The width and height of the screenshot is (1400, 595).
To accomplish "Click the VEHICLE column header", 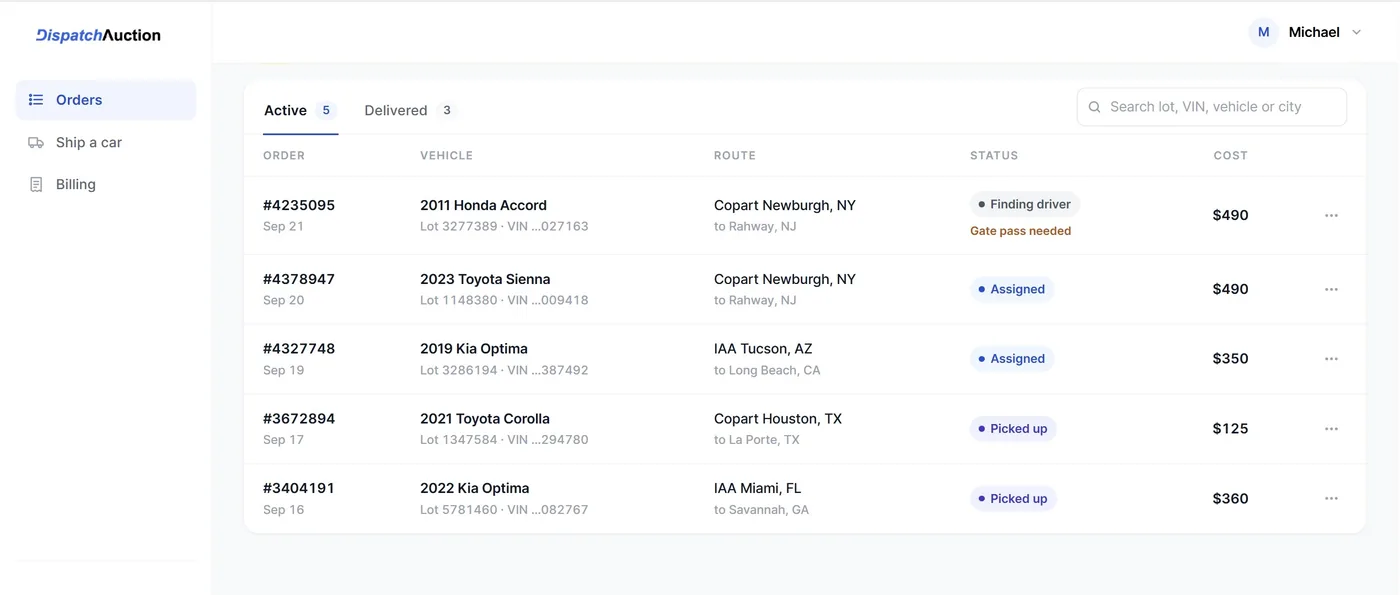I will click(446, 156).
